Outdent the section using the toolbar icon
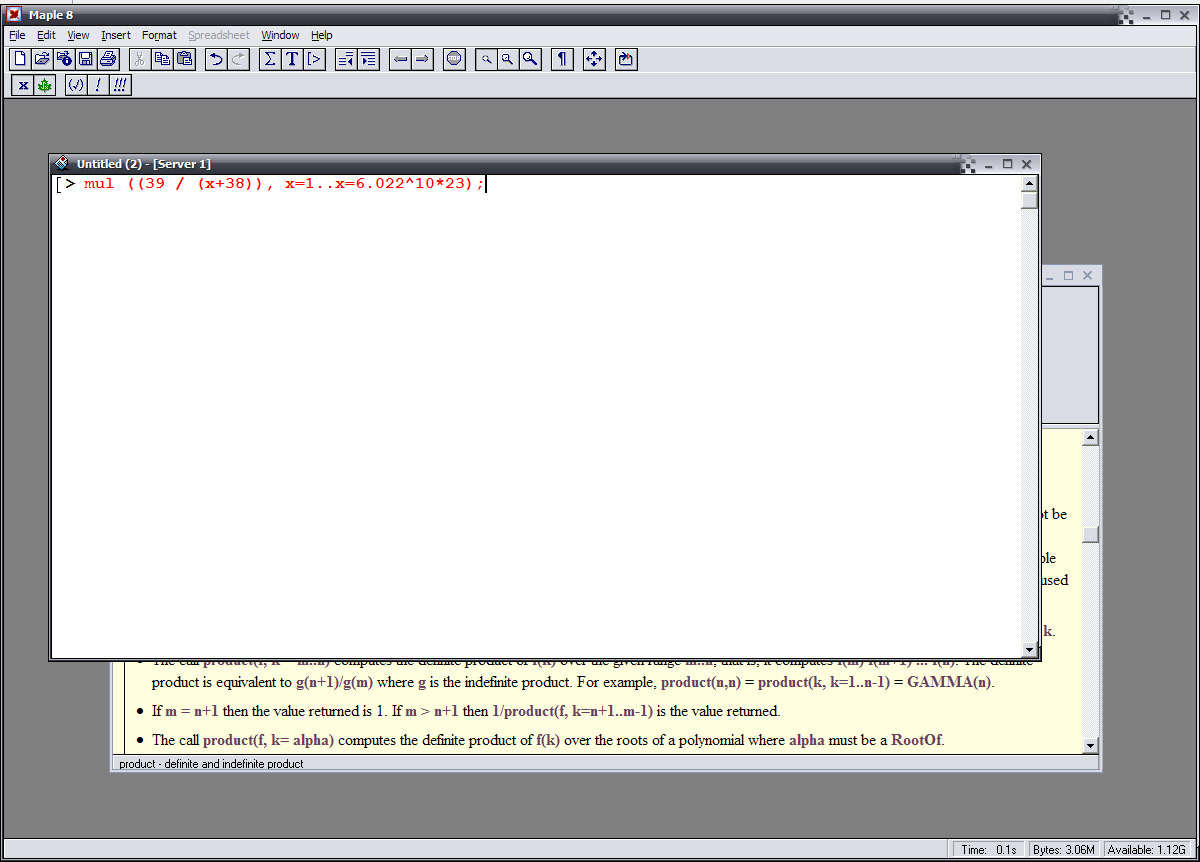1200x862 pixels. [x=346, y=60]
